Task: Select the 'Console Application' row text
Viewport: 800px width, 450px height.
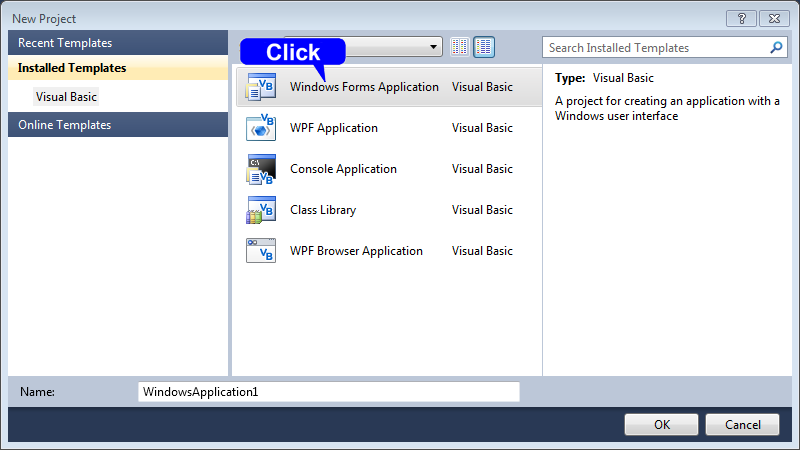Action: tap(343, 169)
